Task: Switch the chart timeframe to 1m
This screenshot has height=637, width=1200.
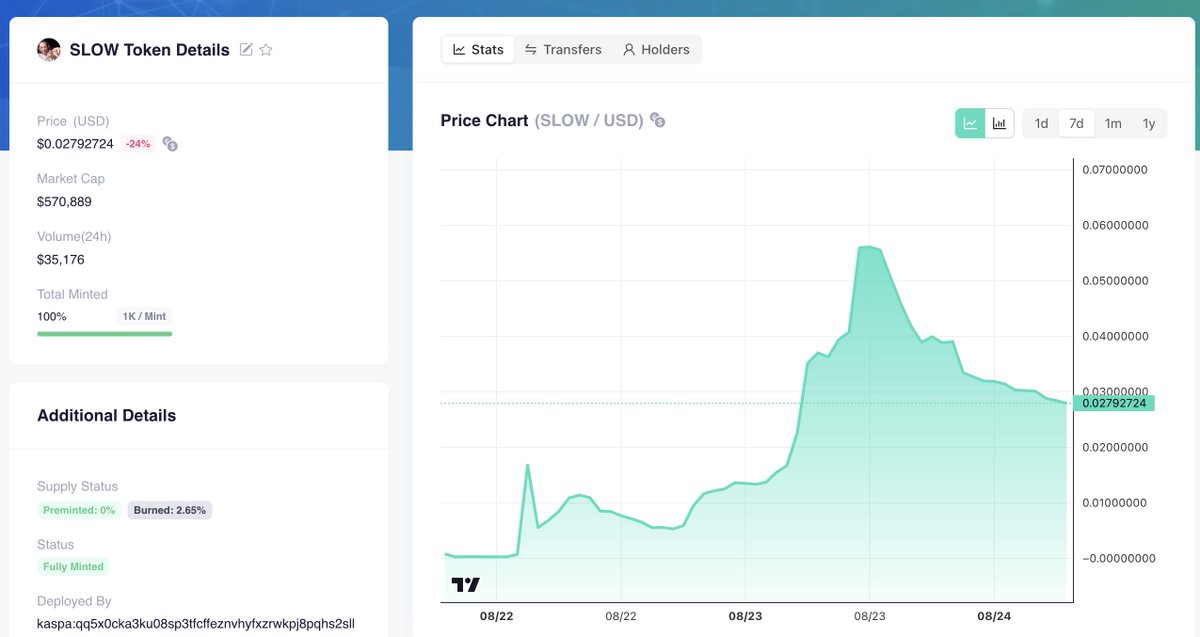Action: coord(1113,123)
